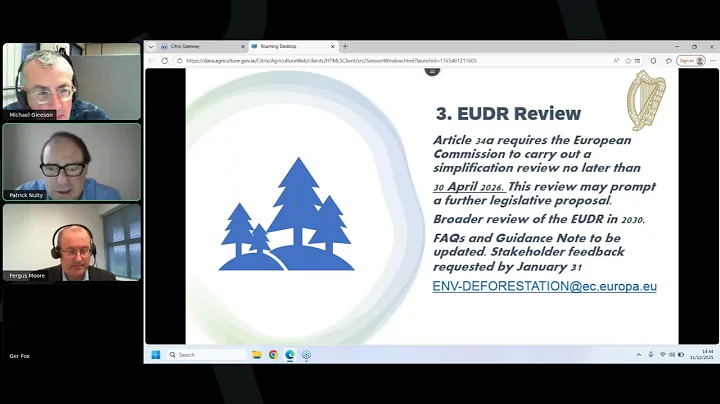The height and width of the screenshot is (404, 720).
Task: Click the blue forest trees graphic
Action: point(287,214)
